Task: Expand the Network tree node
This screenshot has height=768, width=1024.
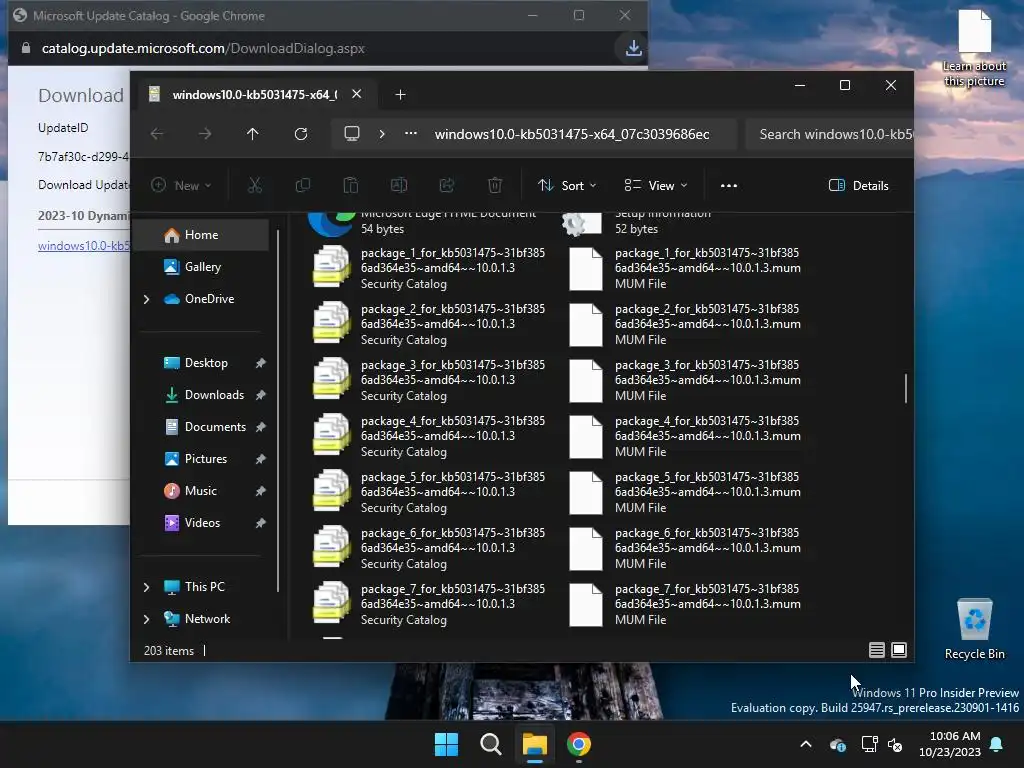Action: point(146,619)
